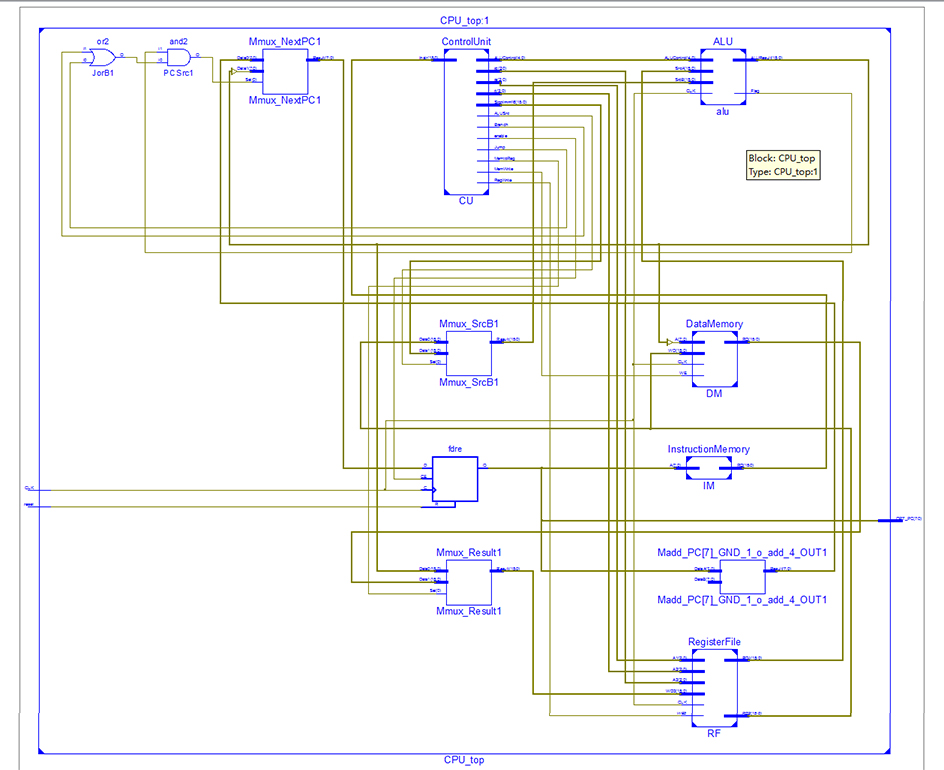944x770 pixels.
Task: Click the CPU_top label at bottom
Action: click(x=464, y=760)
